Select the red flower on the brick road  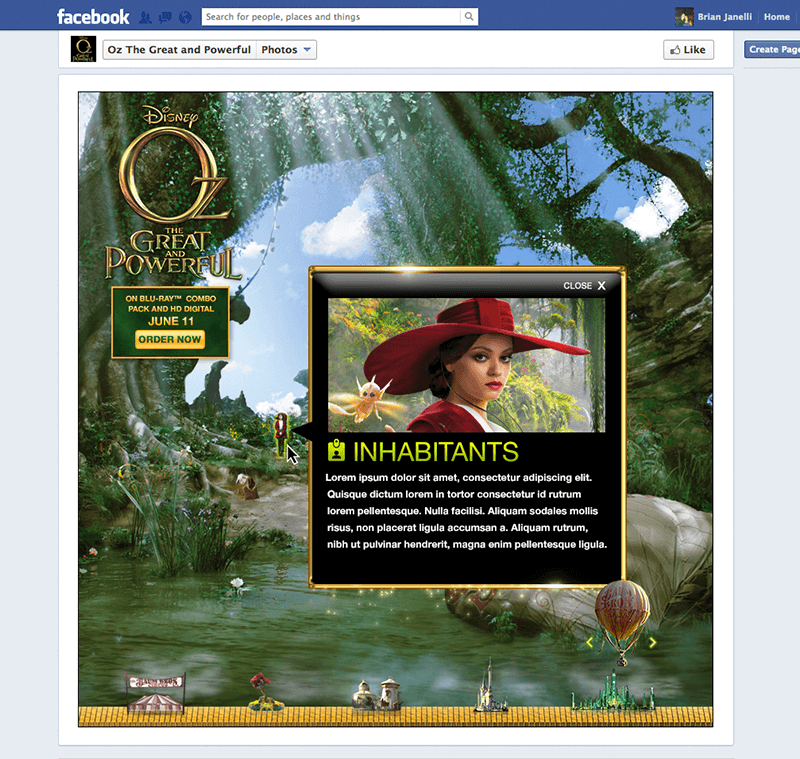click(x=264, y=692)
